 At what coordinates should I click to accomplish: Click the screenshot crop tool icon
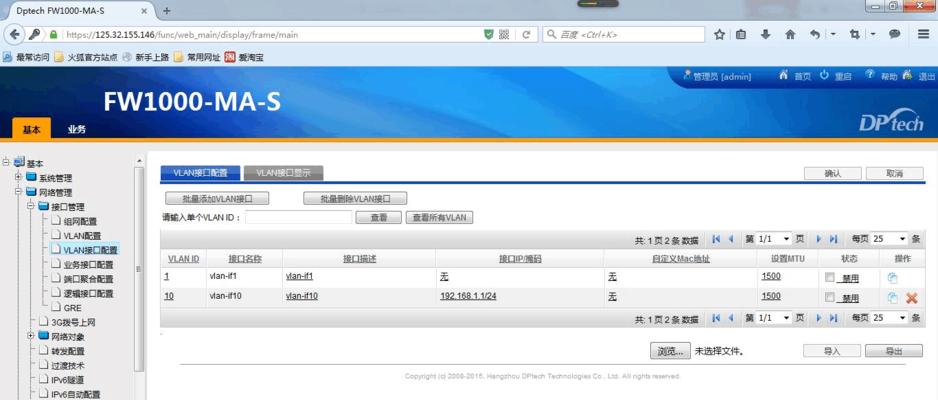click(x=854, y=35)
